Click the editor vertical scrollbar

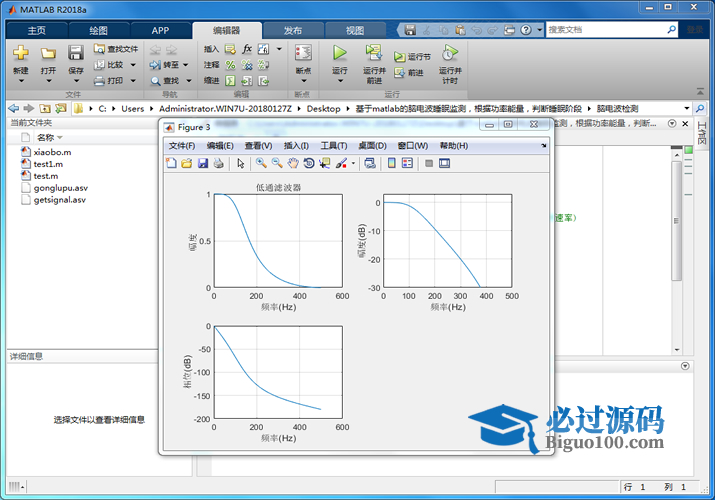[677, 221]
